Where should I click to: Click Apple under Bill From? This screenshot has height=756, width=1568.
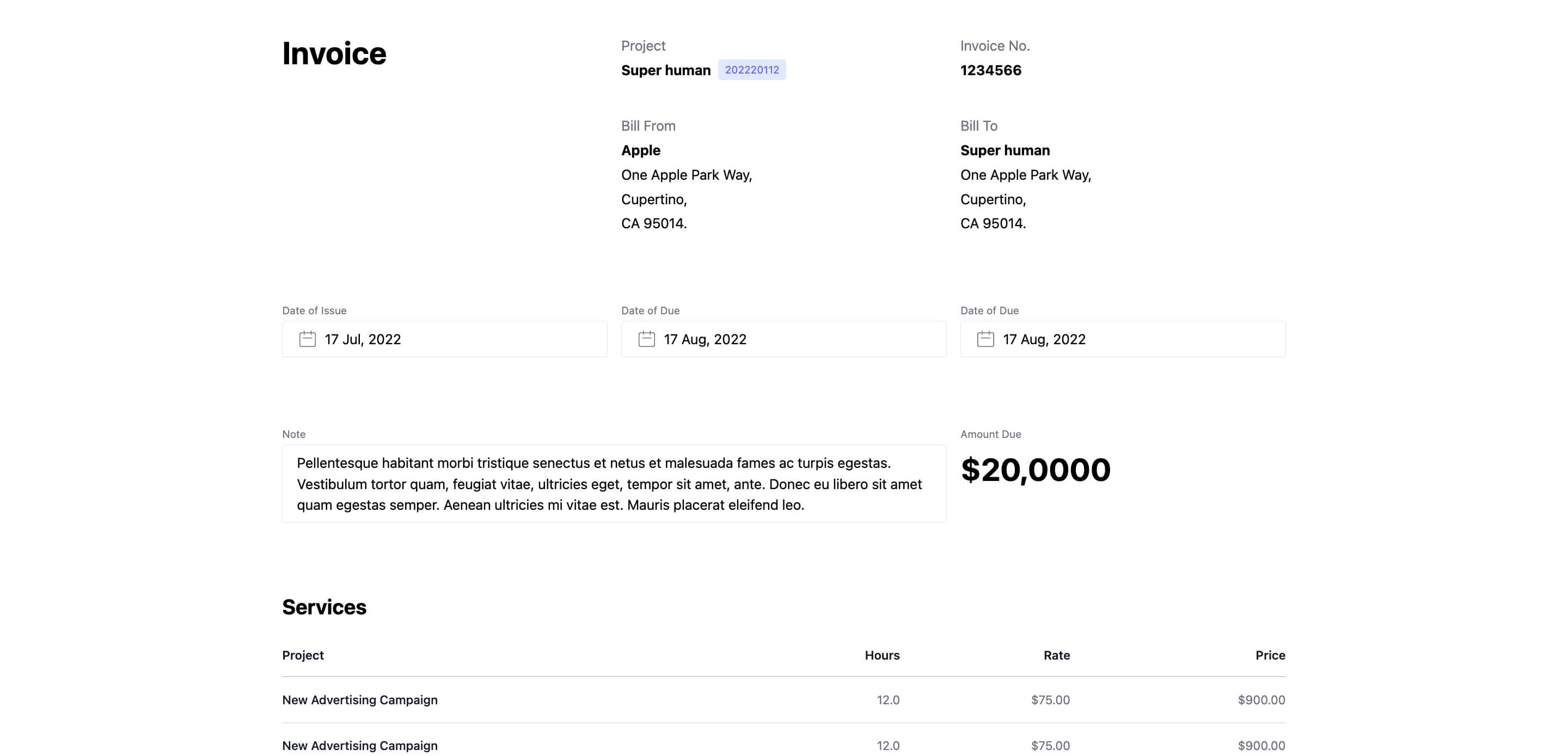pos(640,150)
